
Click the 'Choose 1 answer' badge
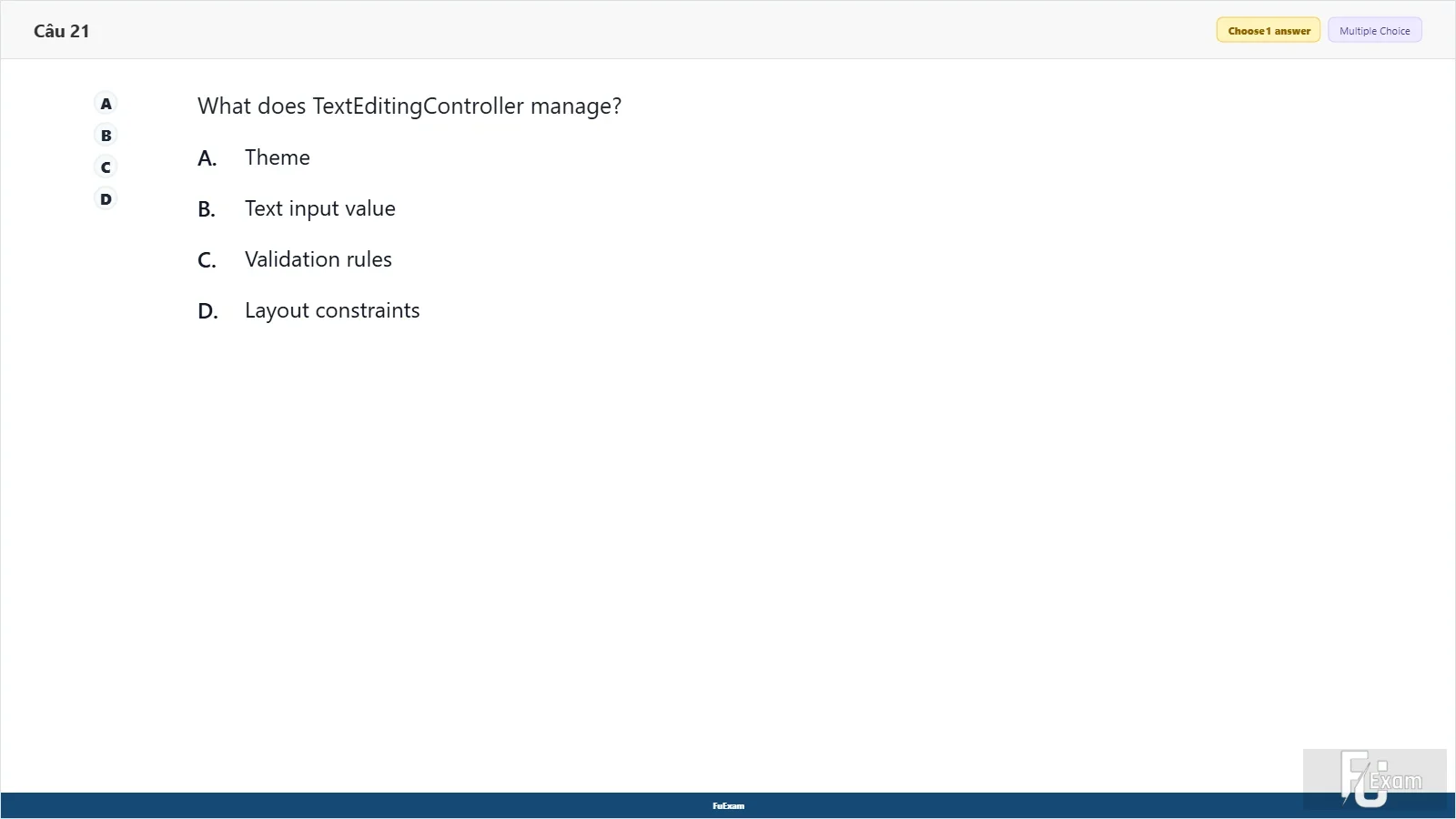click(1269, 31)
